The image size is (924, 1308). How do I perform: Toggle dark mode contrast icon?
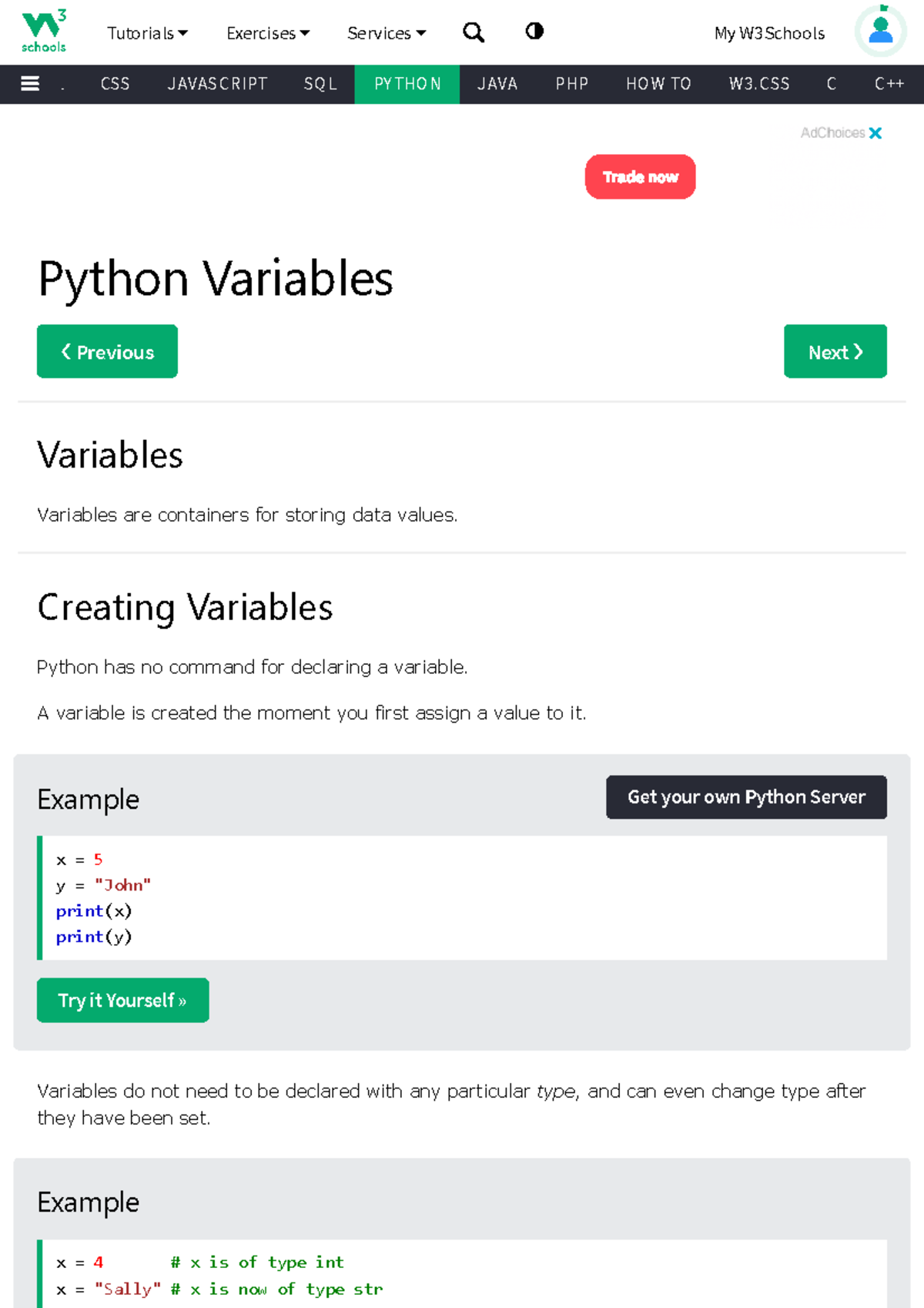point(534,32)
